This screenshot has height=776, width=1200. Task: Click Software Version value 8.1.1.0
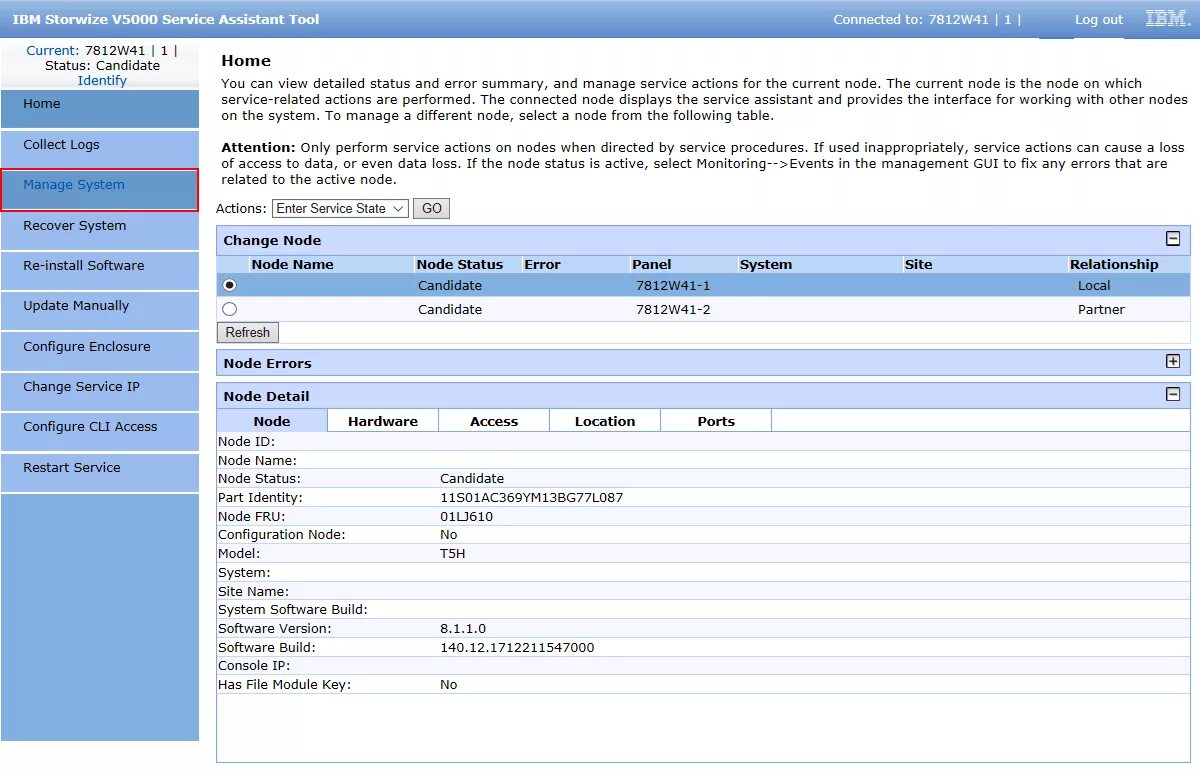463,628
